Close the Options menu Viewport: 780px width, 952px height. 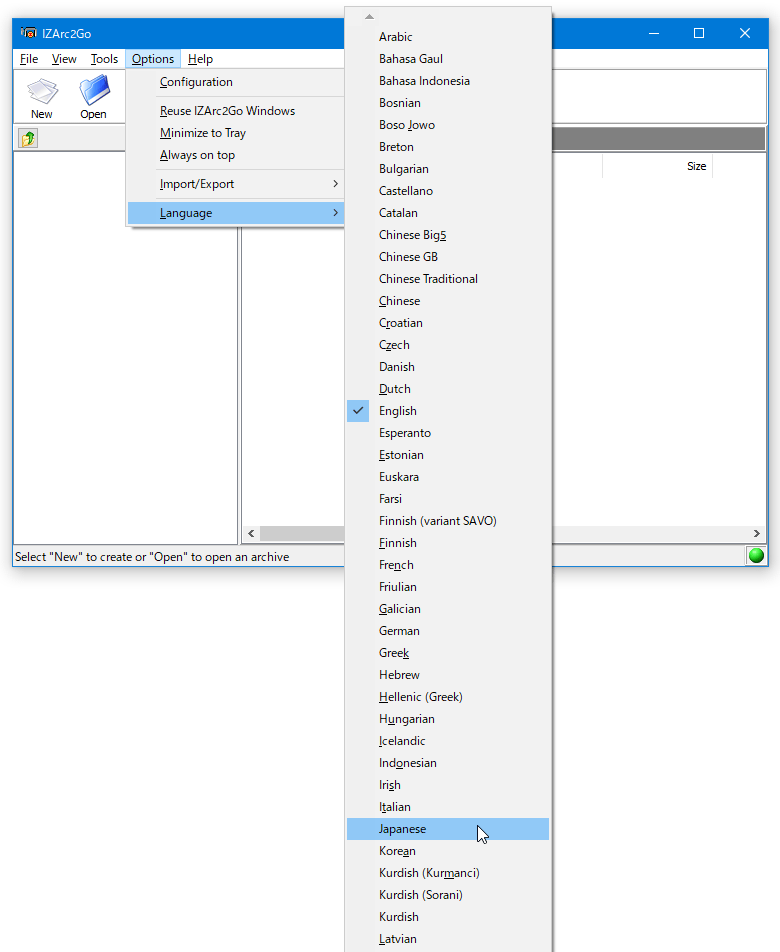(x=153, y=59)
